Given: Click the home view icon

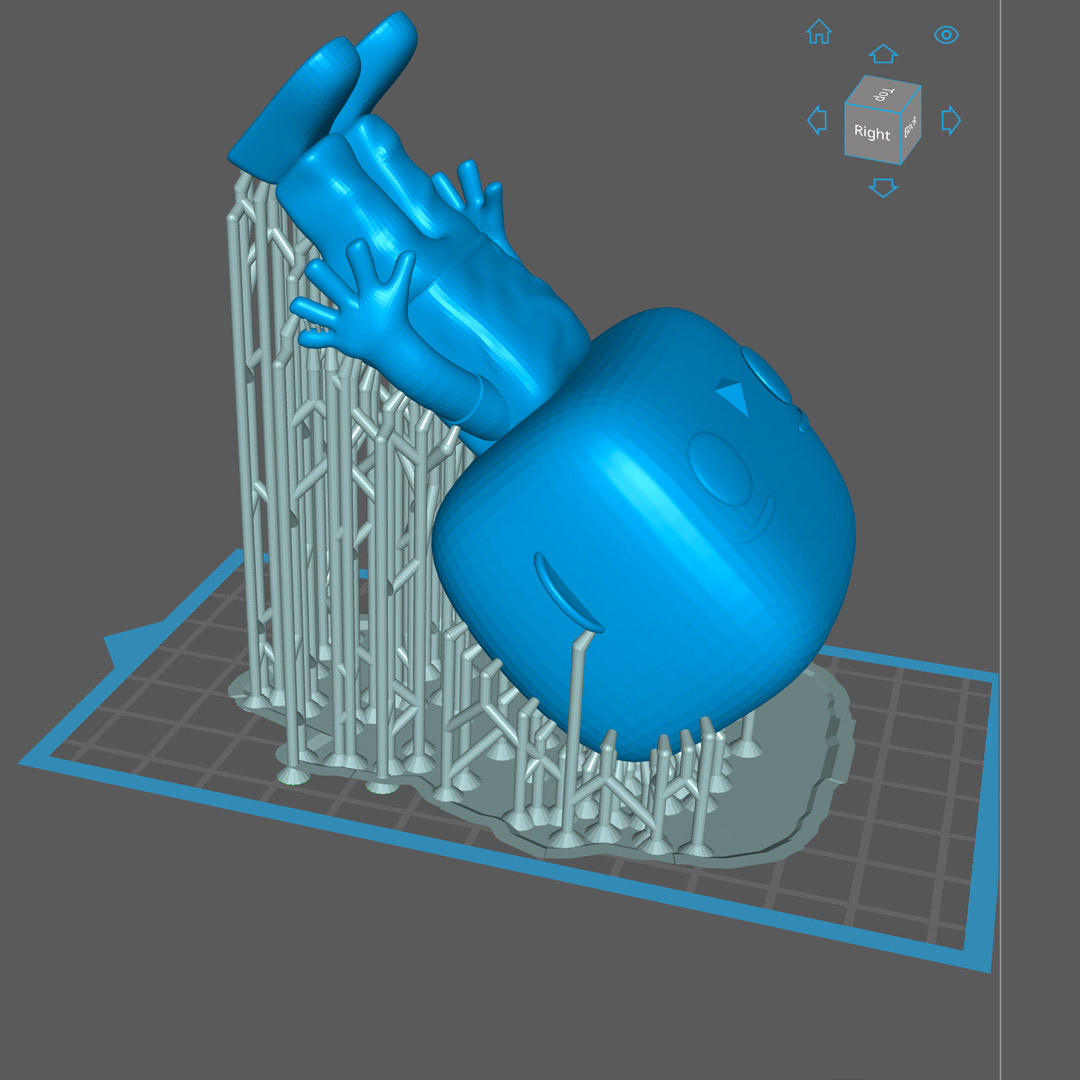Looking at the screenshot, I should pos(819,32).
